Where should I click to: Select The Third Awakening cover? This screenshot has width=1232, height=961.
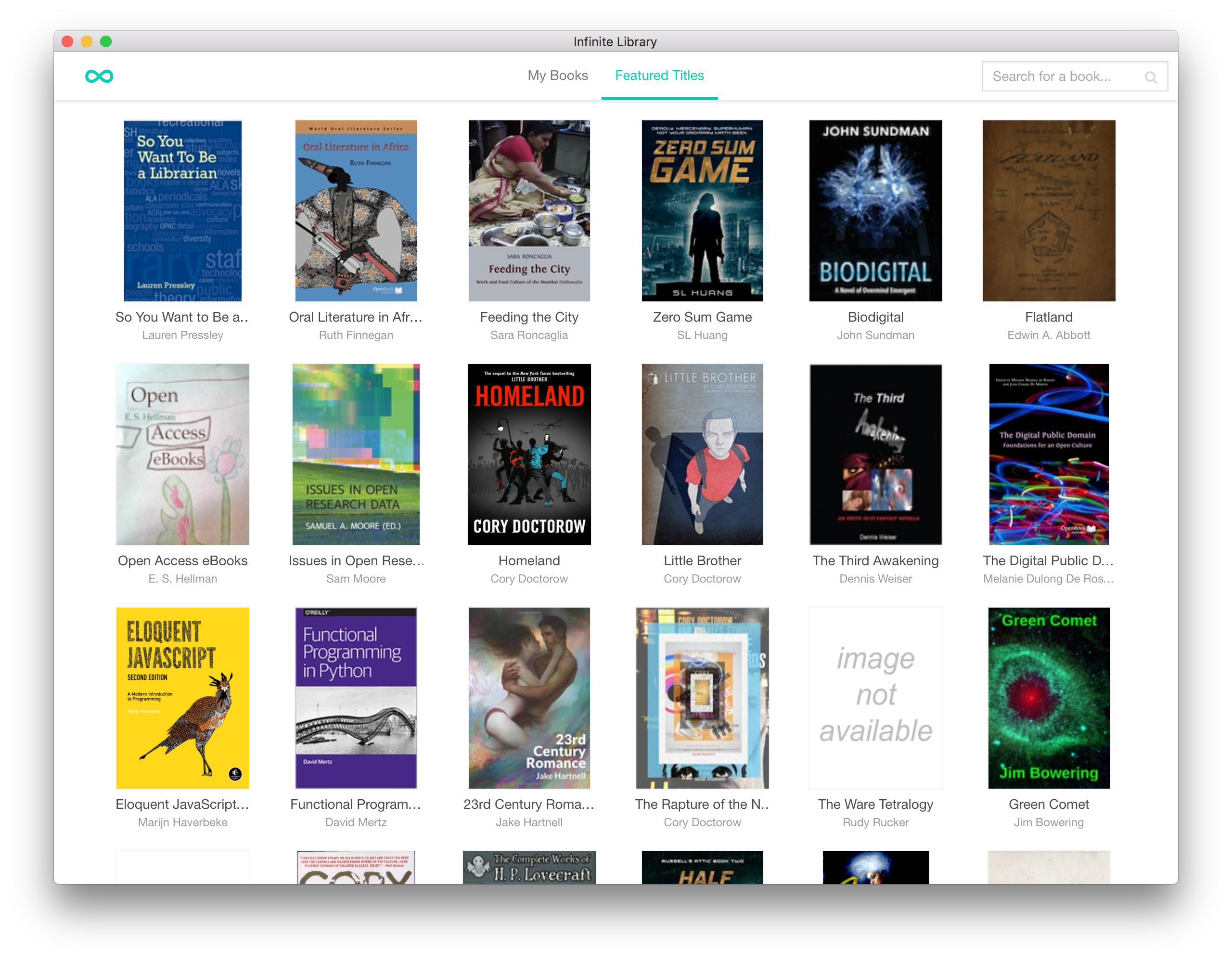coord(875,454)
